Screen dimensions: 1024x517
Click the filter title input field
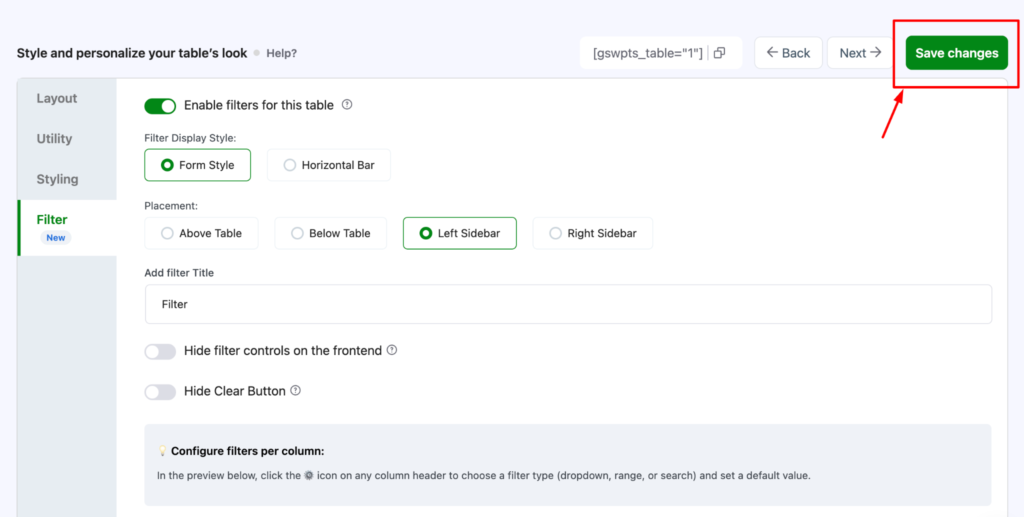568,304
